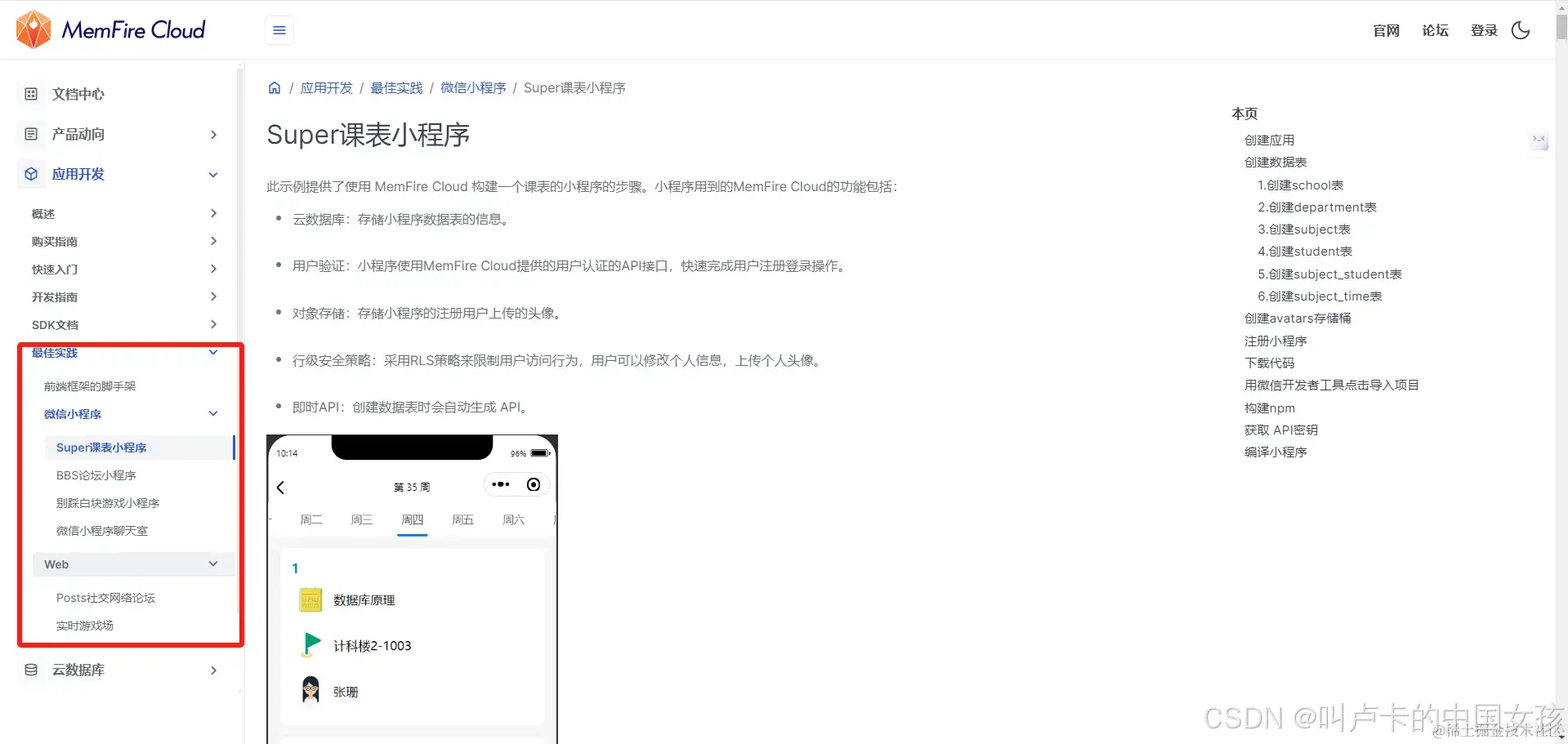This screenshot has height=744, width=1568.
Task: Click the 云数据库 database icon
Action: tap(30, 670)
